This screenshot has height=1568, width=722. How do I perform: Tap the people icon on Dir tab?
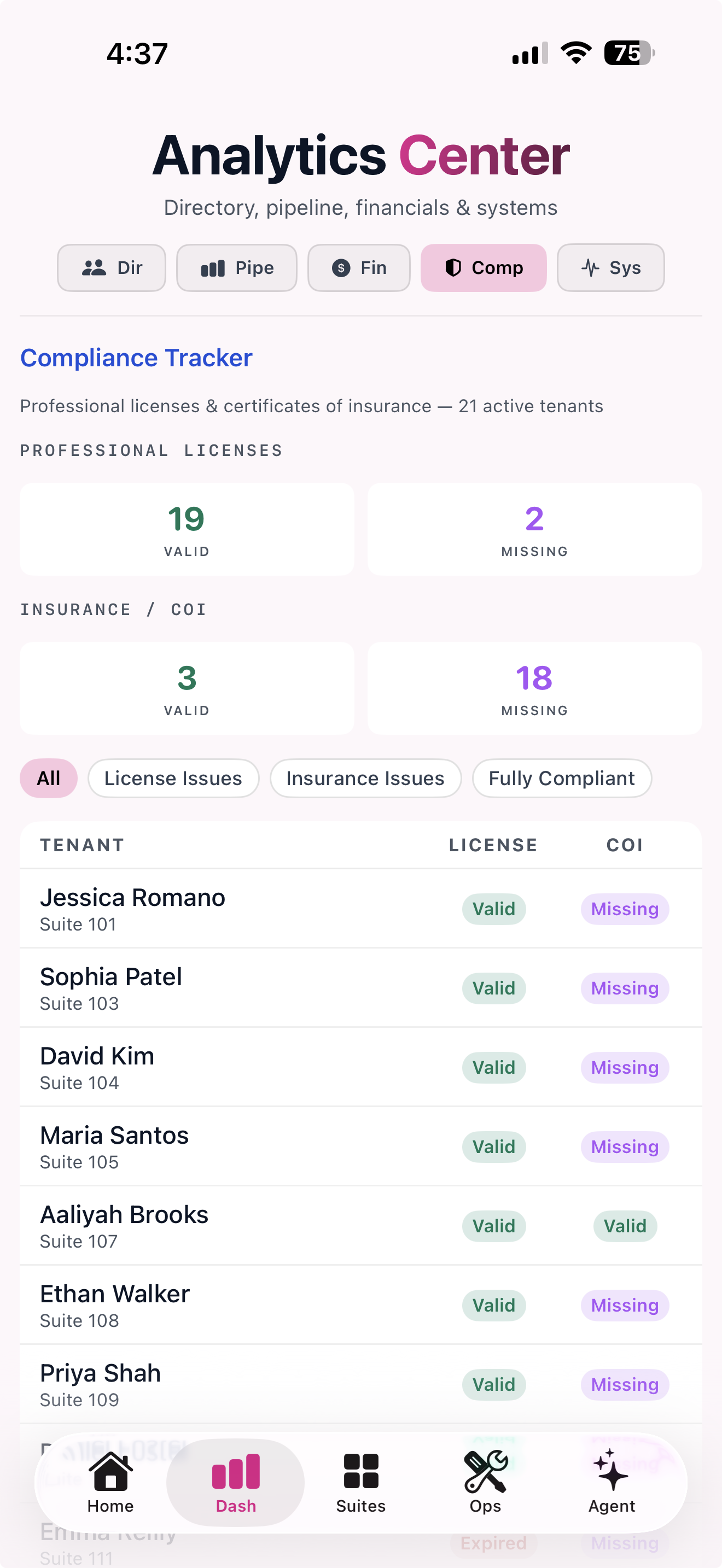95,268
